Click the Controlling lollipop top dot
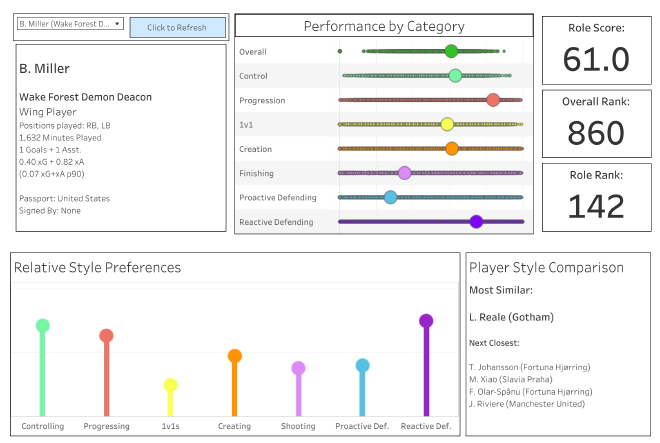 click(x=42, y=325)
